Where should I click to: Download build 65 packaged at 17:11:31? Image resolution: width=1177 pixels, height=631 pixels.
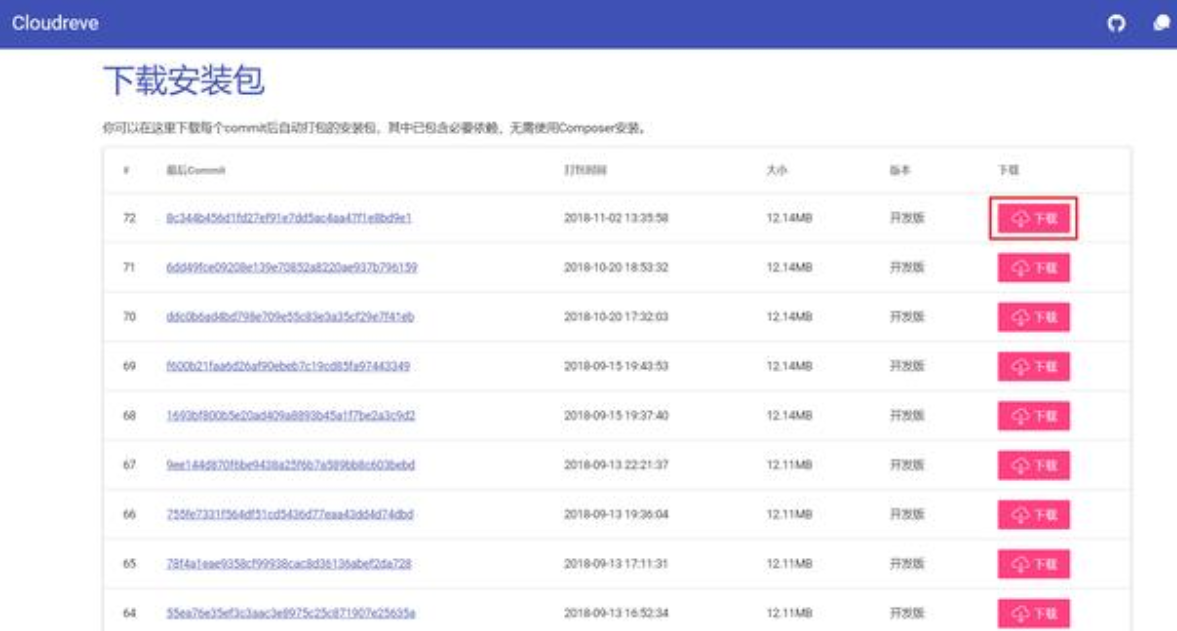click(x=1033, y=564)
